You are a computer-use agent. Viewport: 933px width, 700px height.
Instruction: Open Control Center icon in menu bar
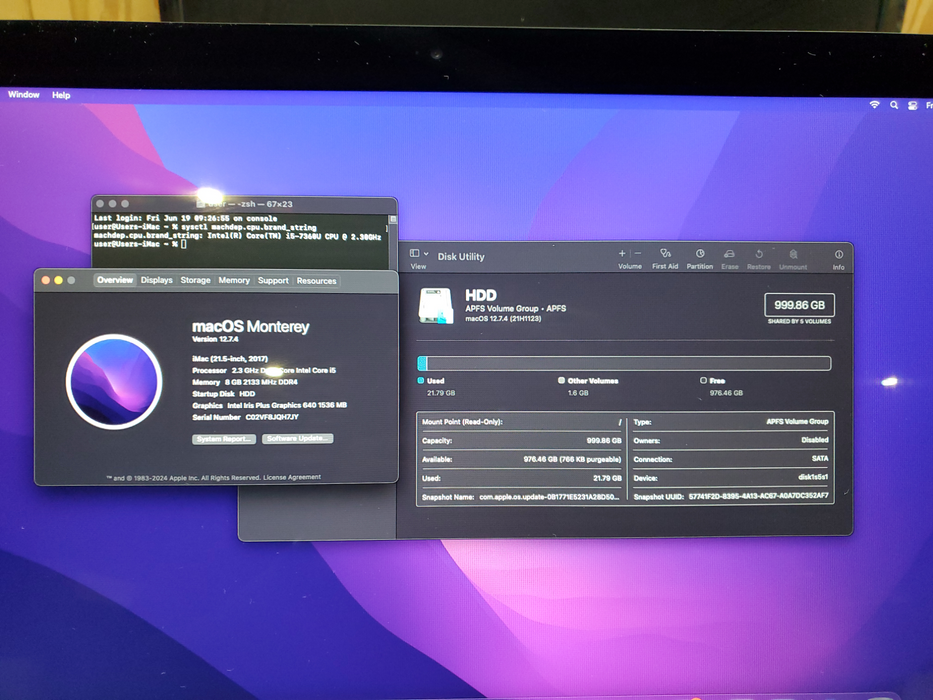pyautogui.click(x=912, y=105)
